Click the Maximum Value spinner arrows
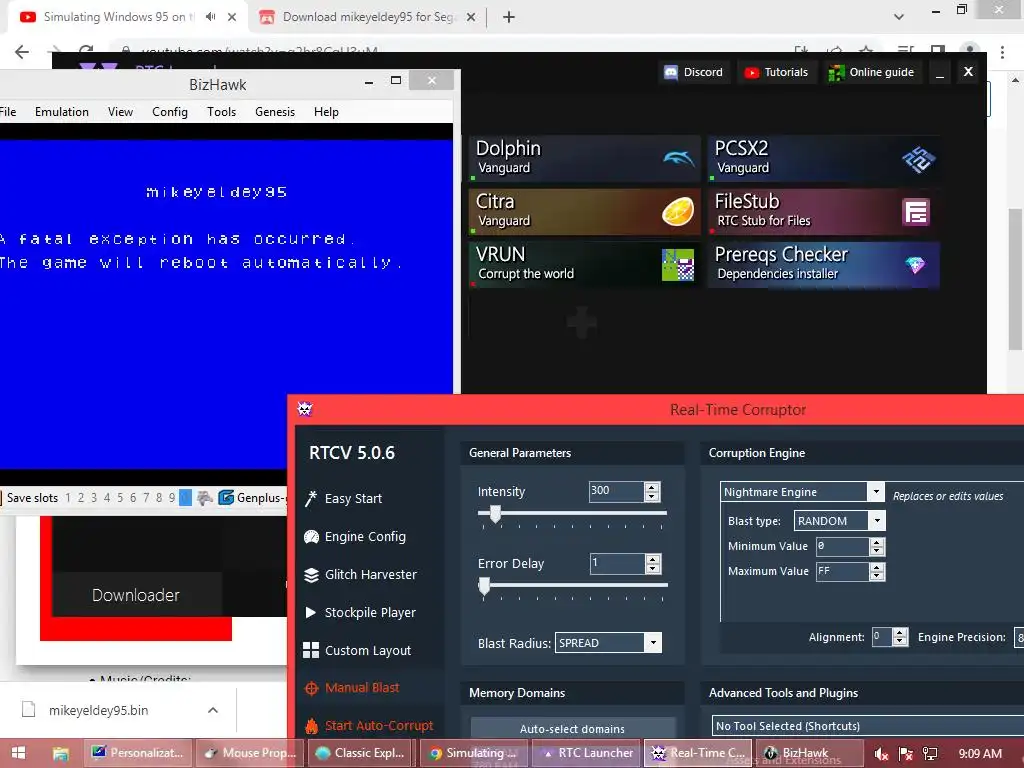1024x768 pixels. pos(877,571)
